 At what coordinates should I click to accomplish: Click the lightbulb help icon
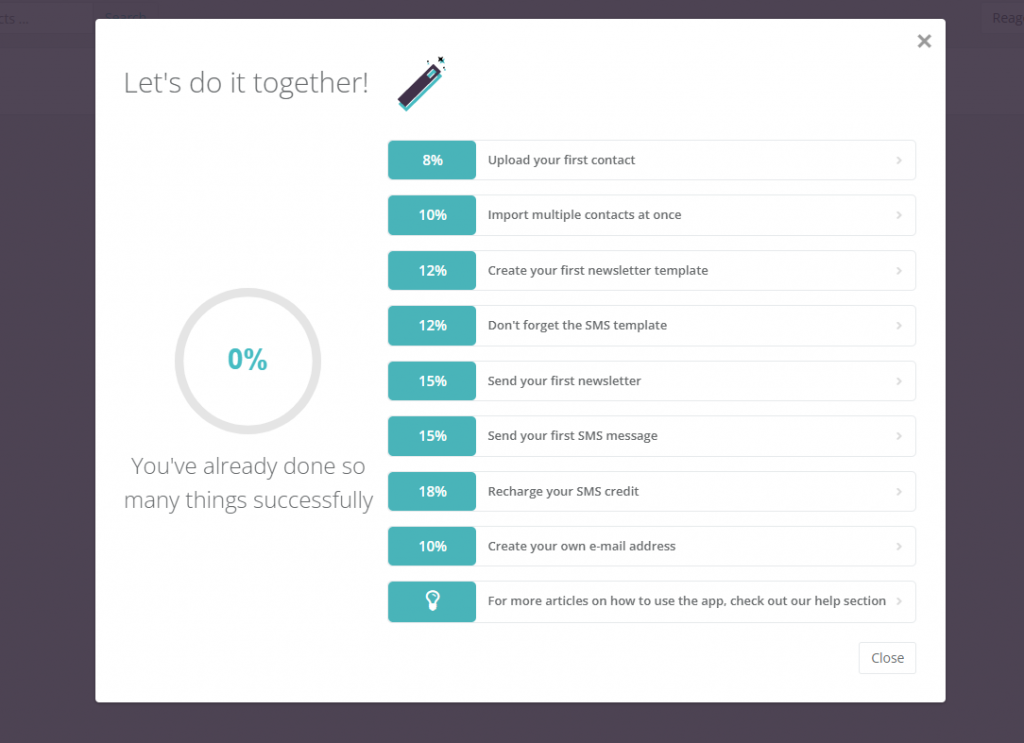(432, 601)
